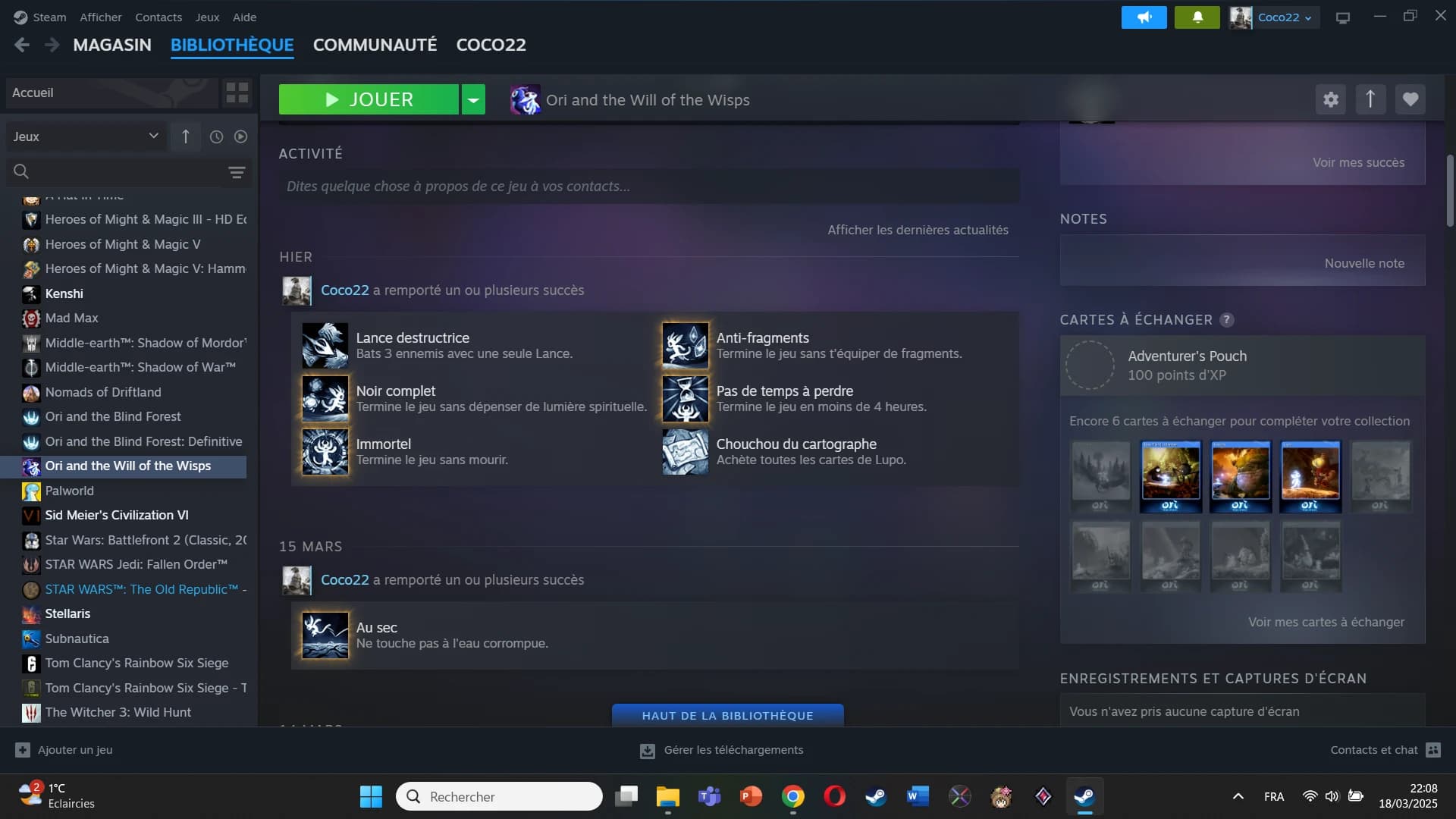Click Chouchou du cartographe achievement icon
Screen dimensions: 1456x819
tap(686, 451)
